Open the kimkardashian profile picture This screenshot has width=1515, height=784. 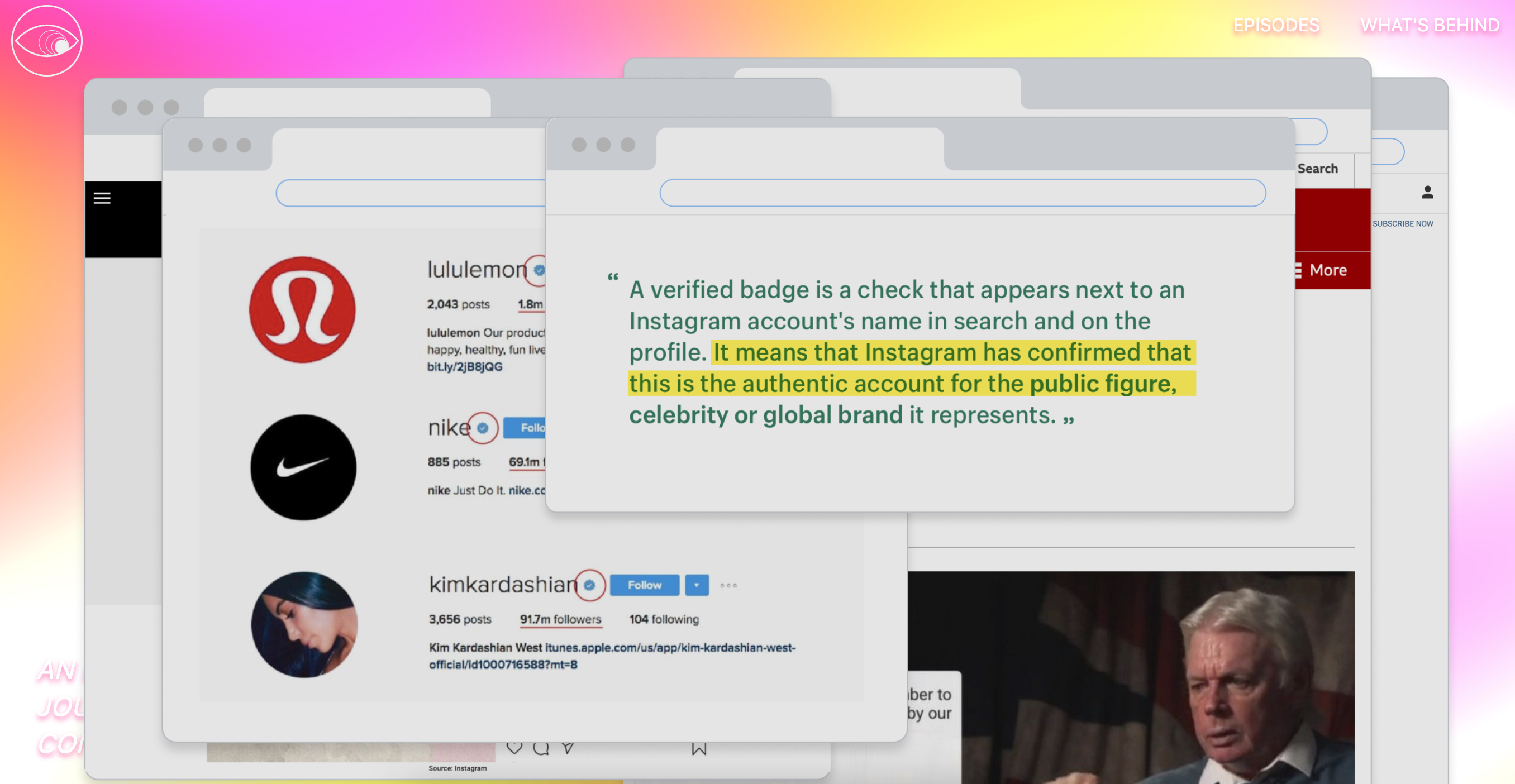[x=304, y=625]
